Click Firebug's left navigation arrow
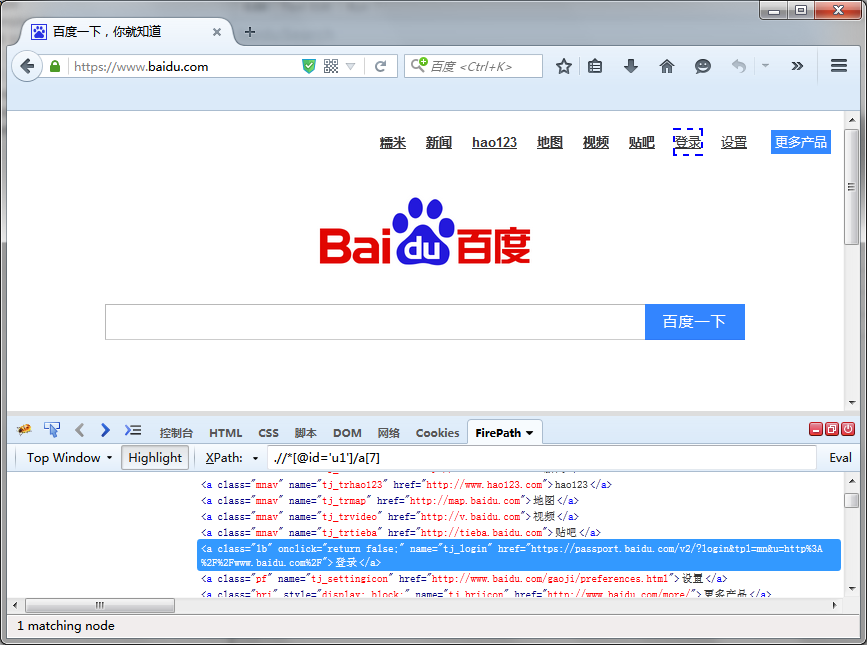The width and height of the screenshot is (867, 645). click(x=80, y=430)
